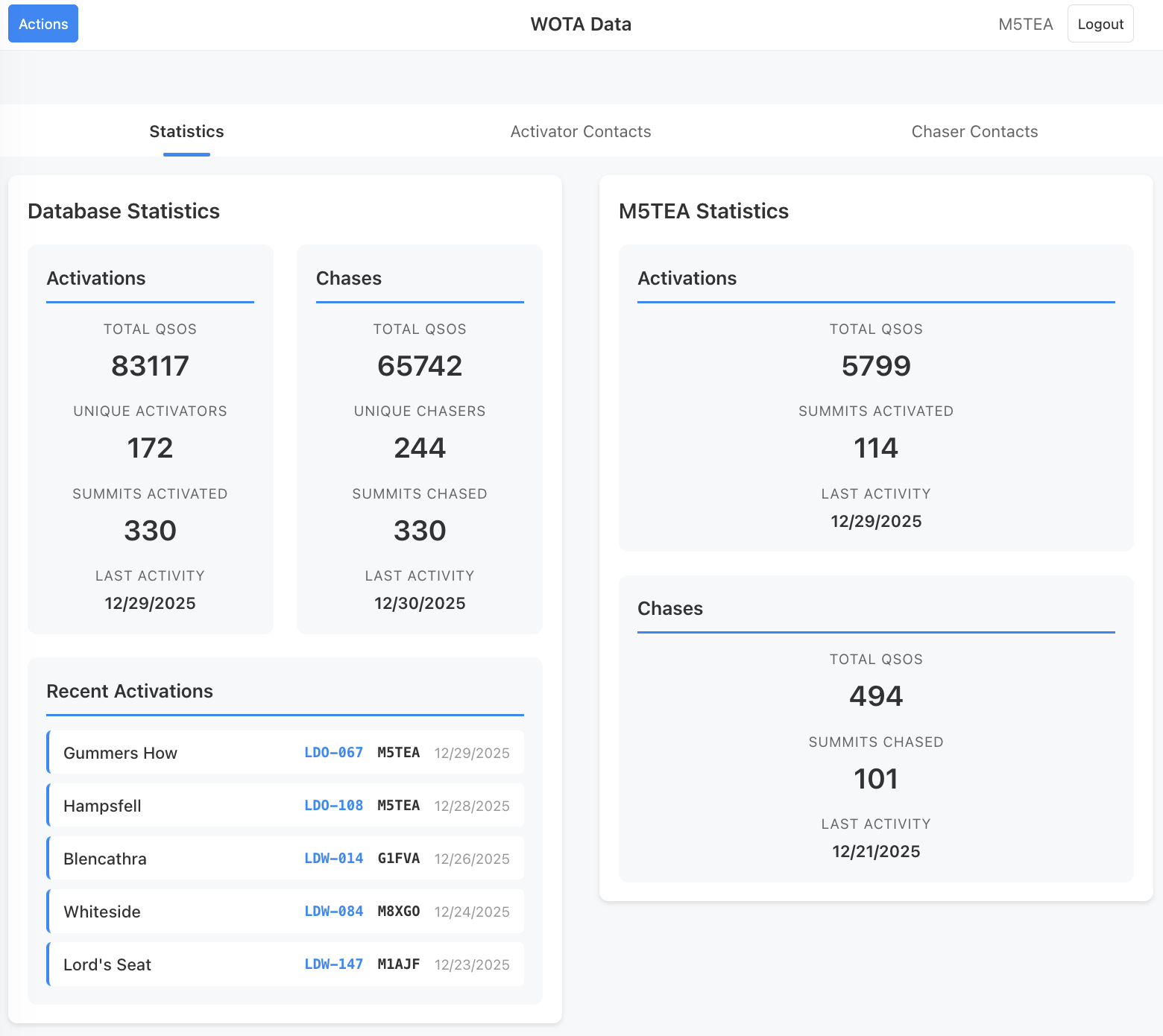1163x1036 pixels.
Task: Click the LDW-084 summit link
Action: 333,912
